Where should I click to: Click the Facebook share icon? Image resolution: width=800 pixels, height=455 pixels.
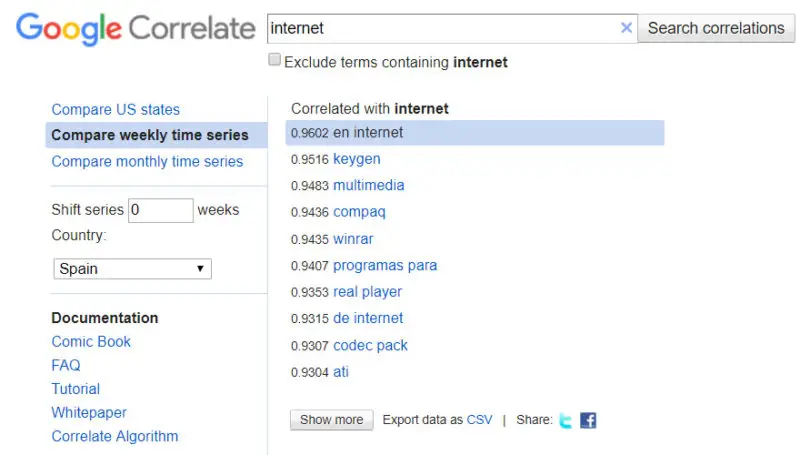pyautogui.click(x=588, y=420)
